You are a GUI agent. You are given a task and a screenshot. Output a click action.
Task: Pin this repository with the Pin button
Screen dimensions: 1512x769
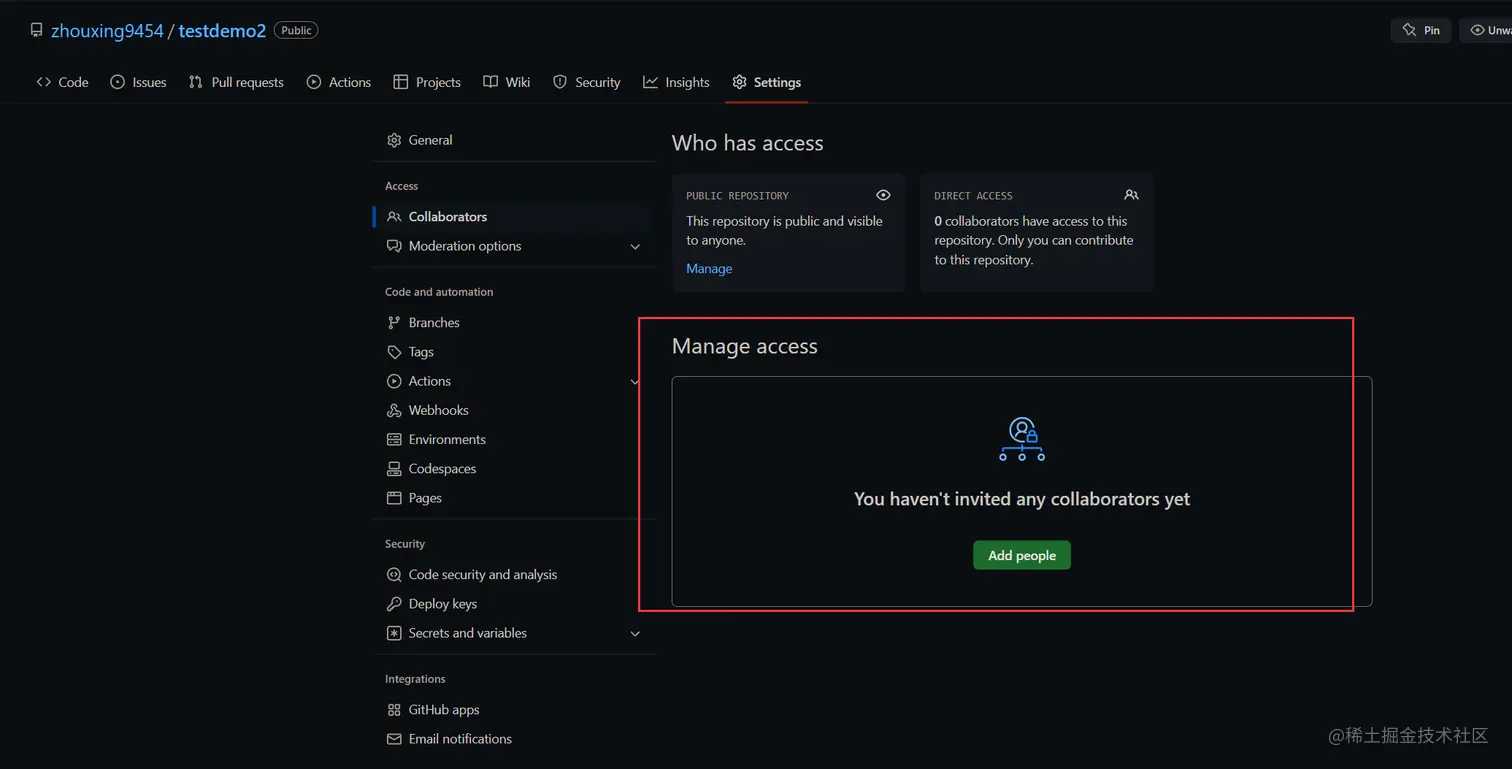(x=1421, y=30)
